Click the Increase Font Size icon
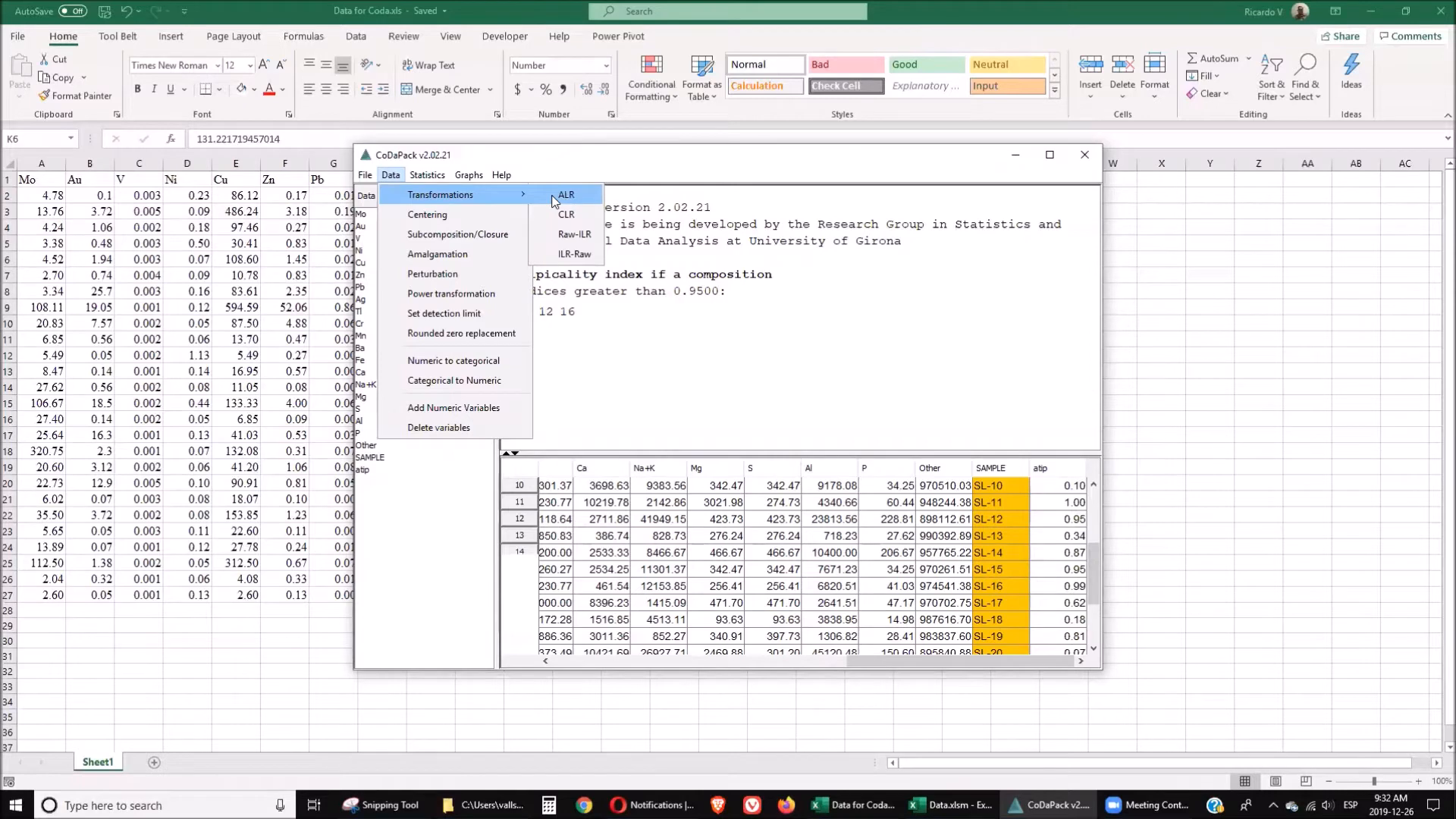 point(264,65)
